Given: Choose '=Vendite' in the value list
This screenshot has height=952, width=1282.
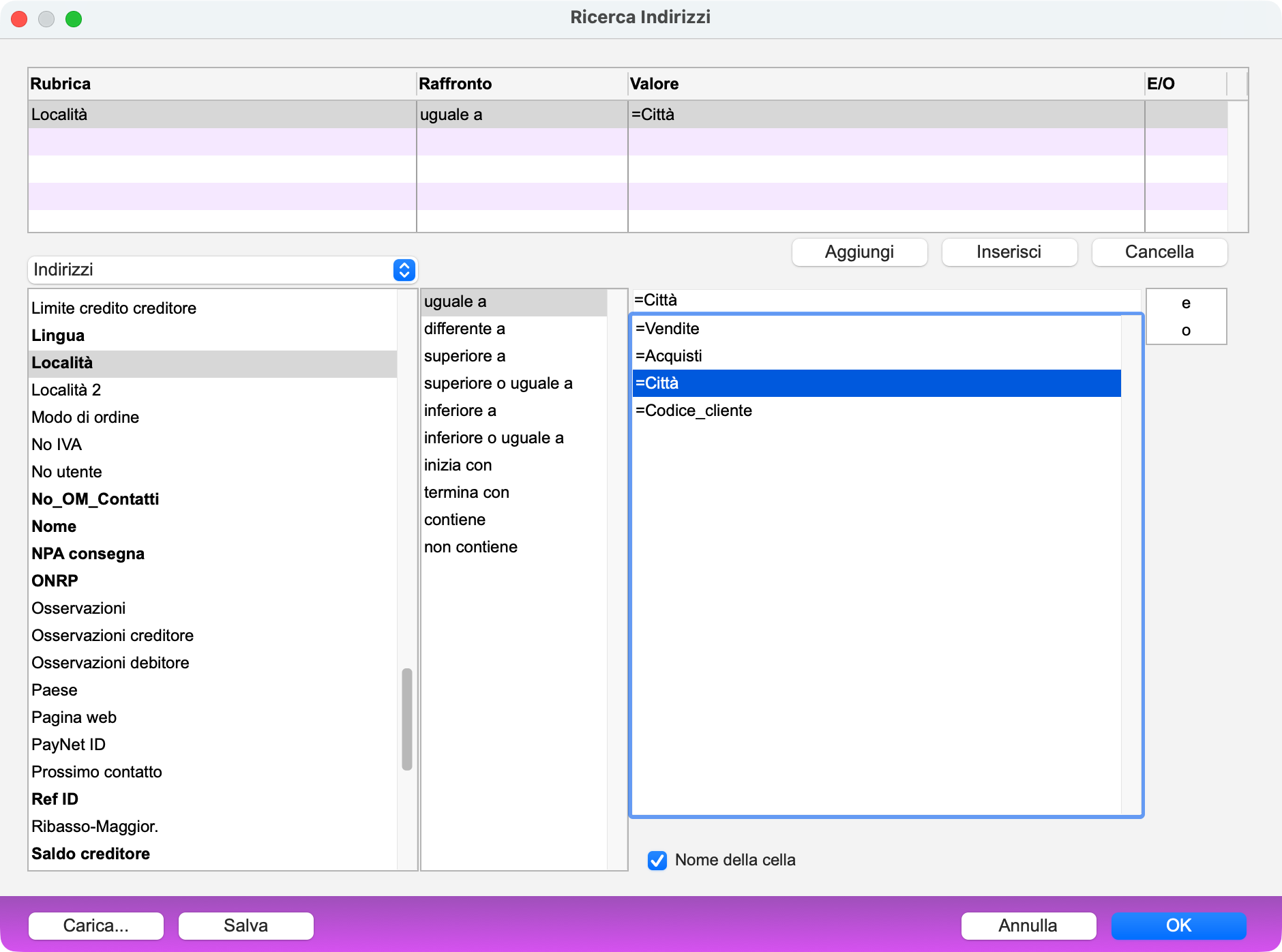Looking at the screenshot, I should click(667, 329).
